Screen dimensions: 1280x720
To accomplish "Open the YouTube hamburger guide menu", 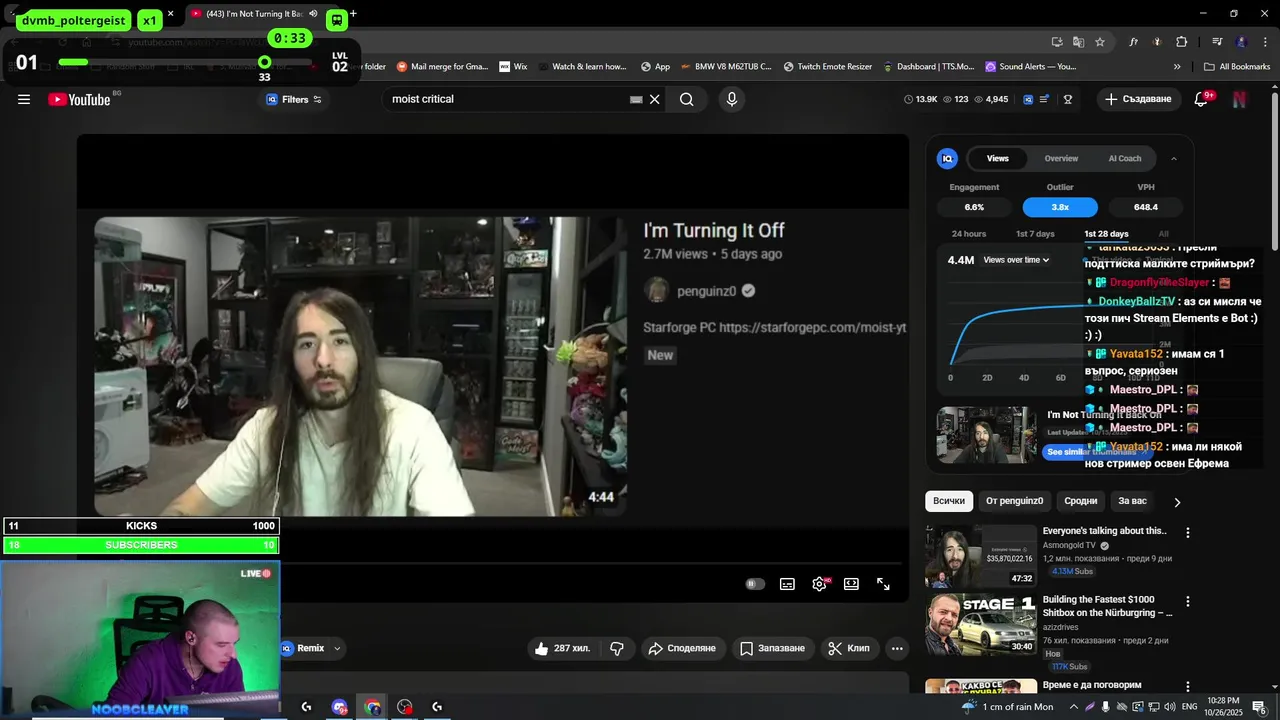I will (x=24, y=99).
